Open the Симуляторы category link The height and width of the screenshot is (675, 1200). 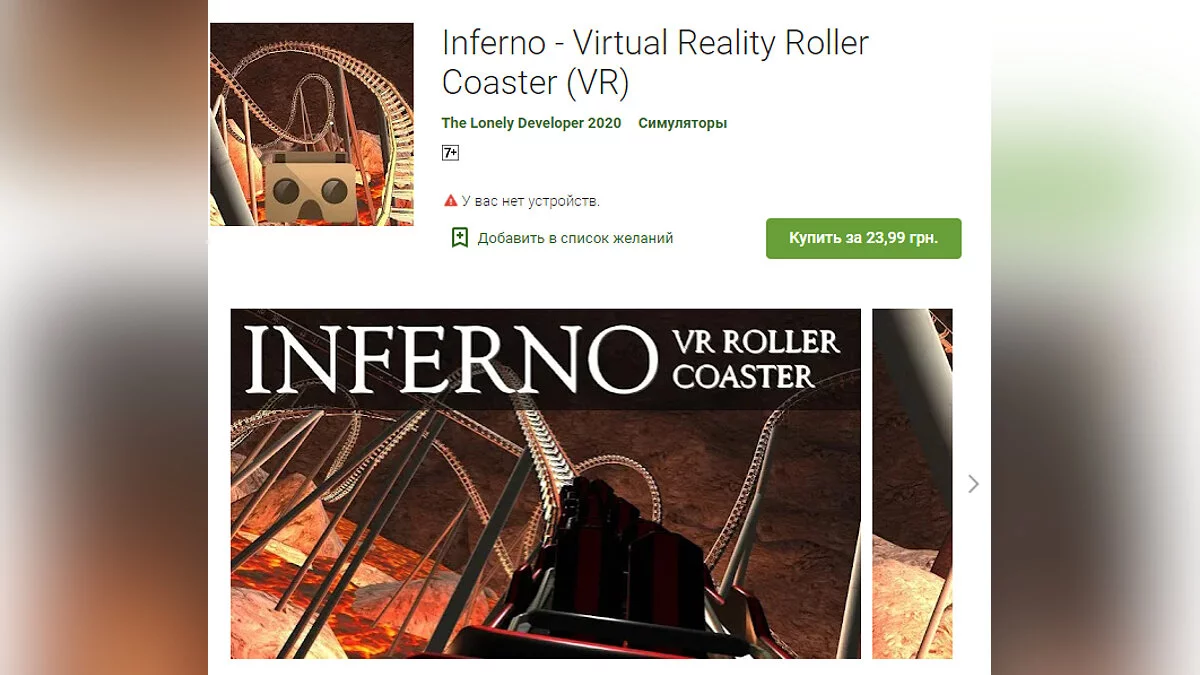click(x=683, y=123)
